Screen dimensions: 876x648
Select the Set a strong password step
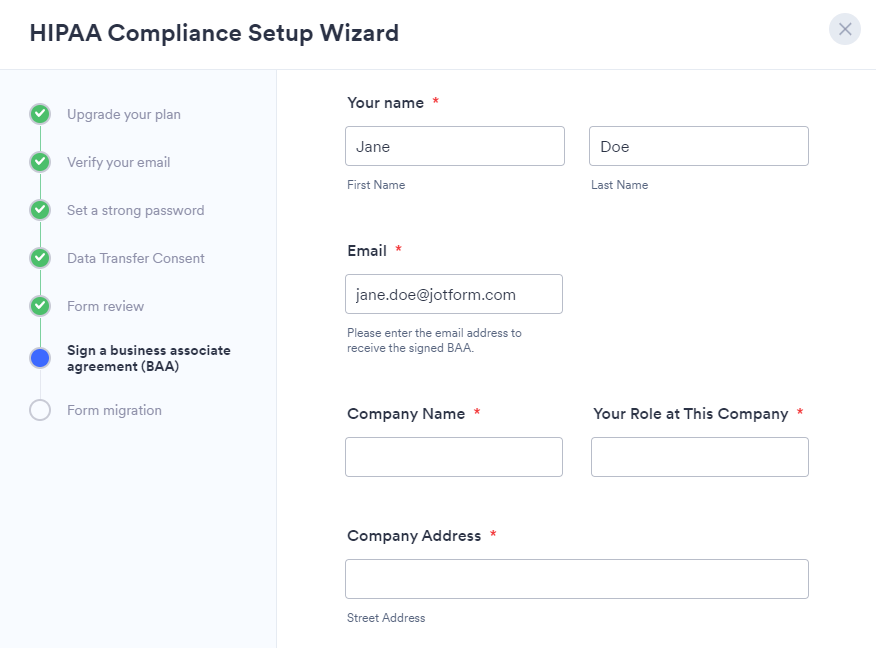(x=136, y=210)
